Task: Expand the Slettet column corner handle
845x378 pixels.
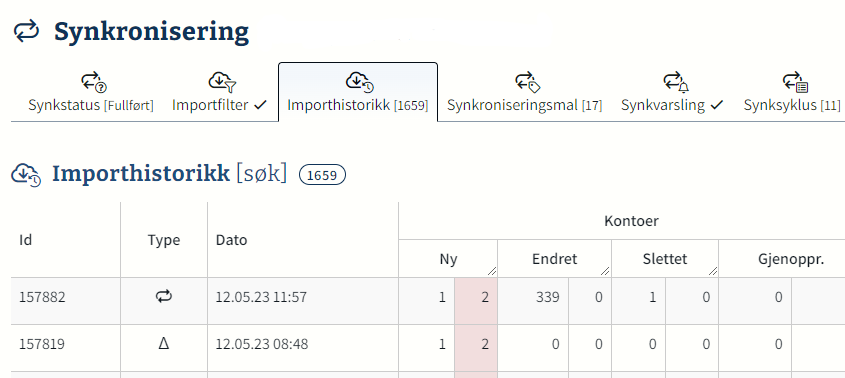Action: pos(712,272)
